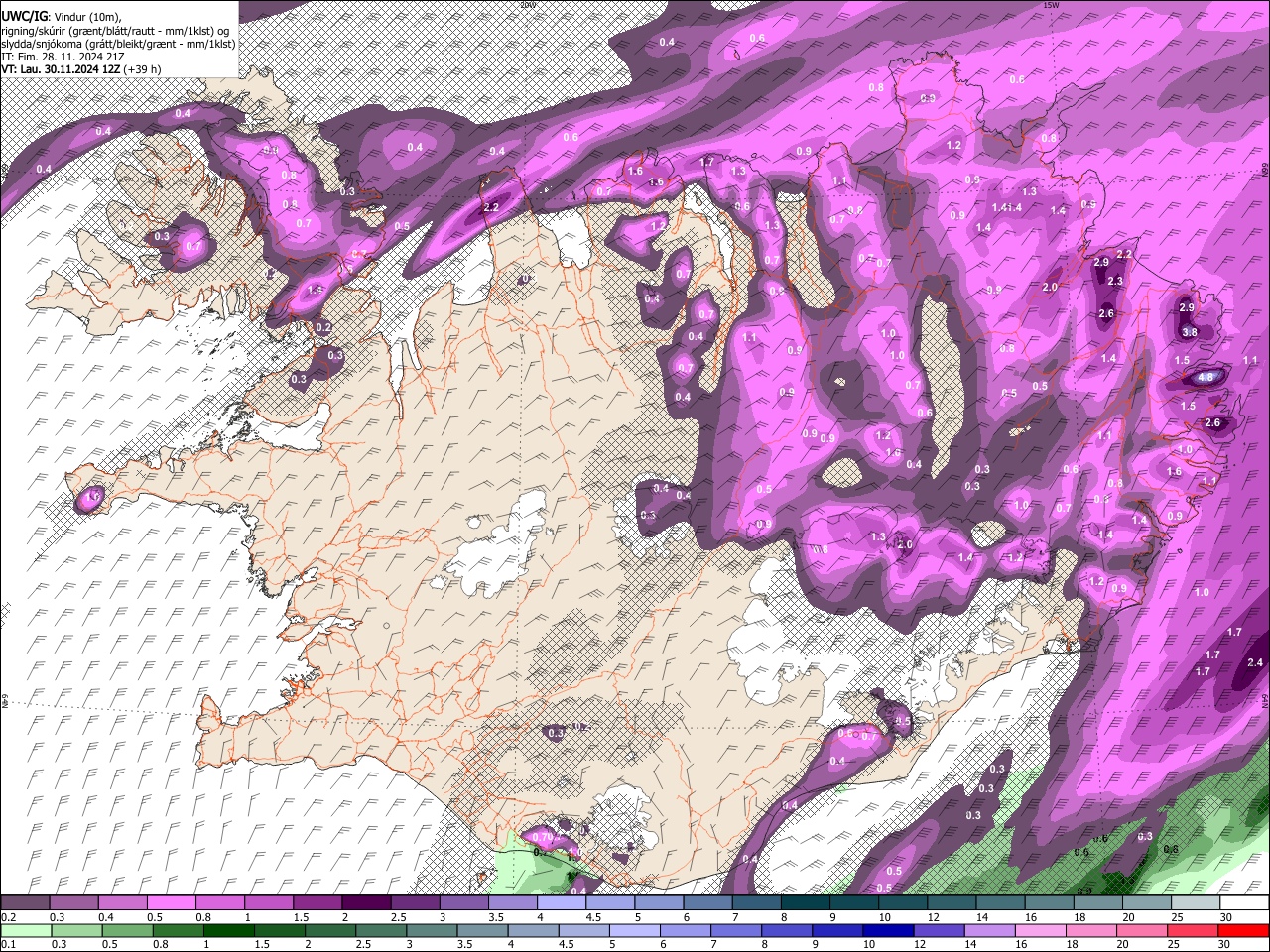Pick snow scale swatch between 0.2 and 0.3

(26, 902)
